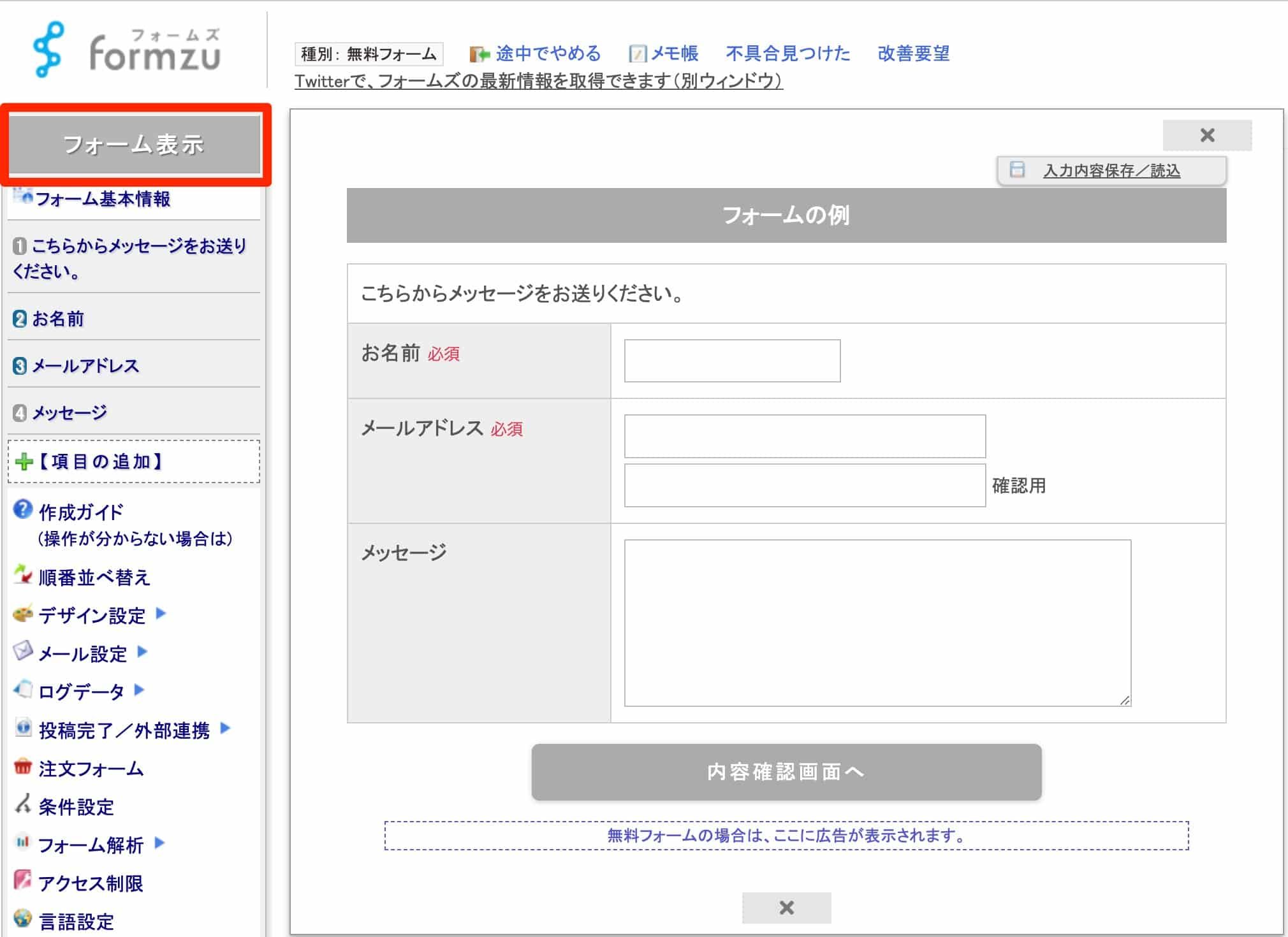1288x937 pixels.
Task: Click the 言語設定 globe icon
Action: 21,920
